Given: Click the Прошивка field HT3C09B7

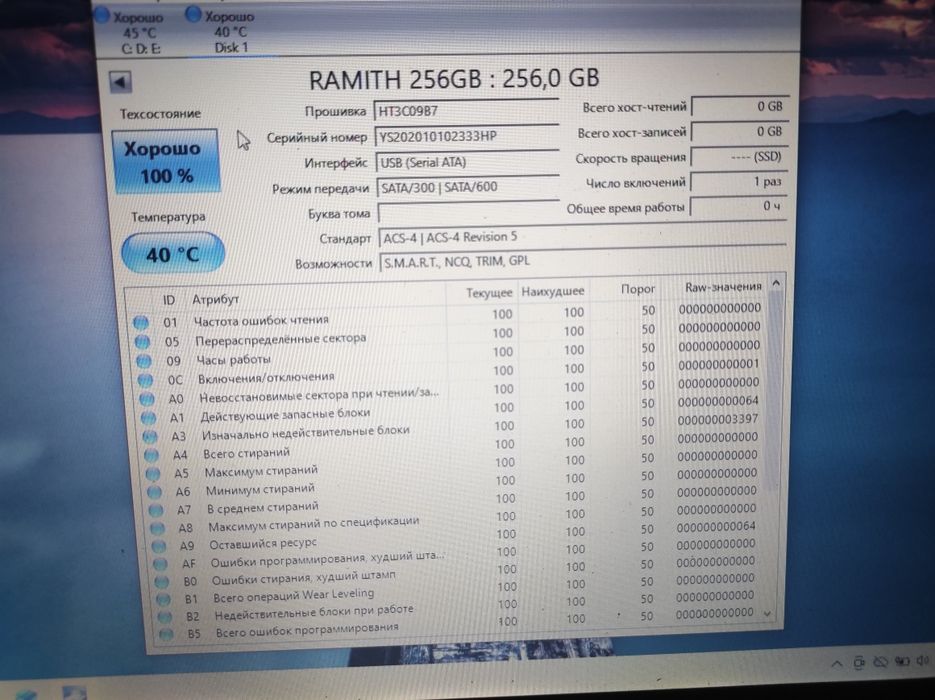Looking at the screenshot, I should [x=466, y=110].
